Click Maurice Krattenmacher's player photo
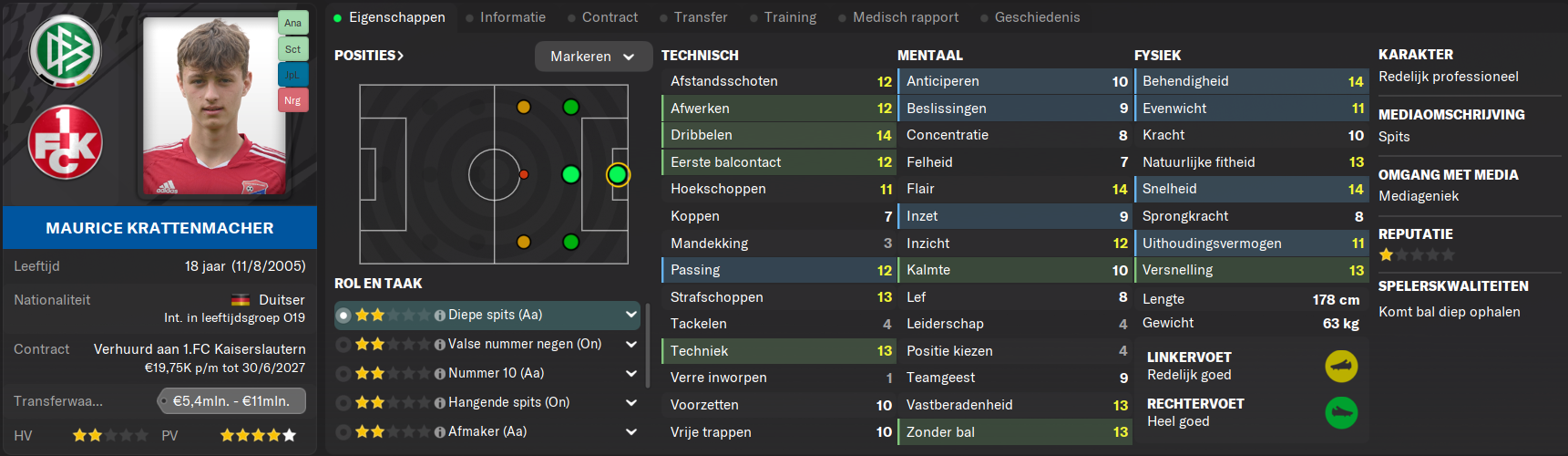Viewport: 1568px width, 456px height. pyautogui.click(x=215, y=106)
